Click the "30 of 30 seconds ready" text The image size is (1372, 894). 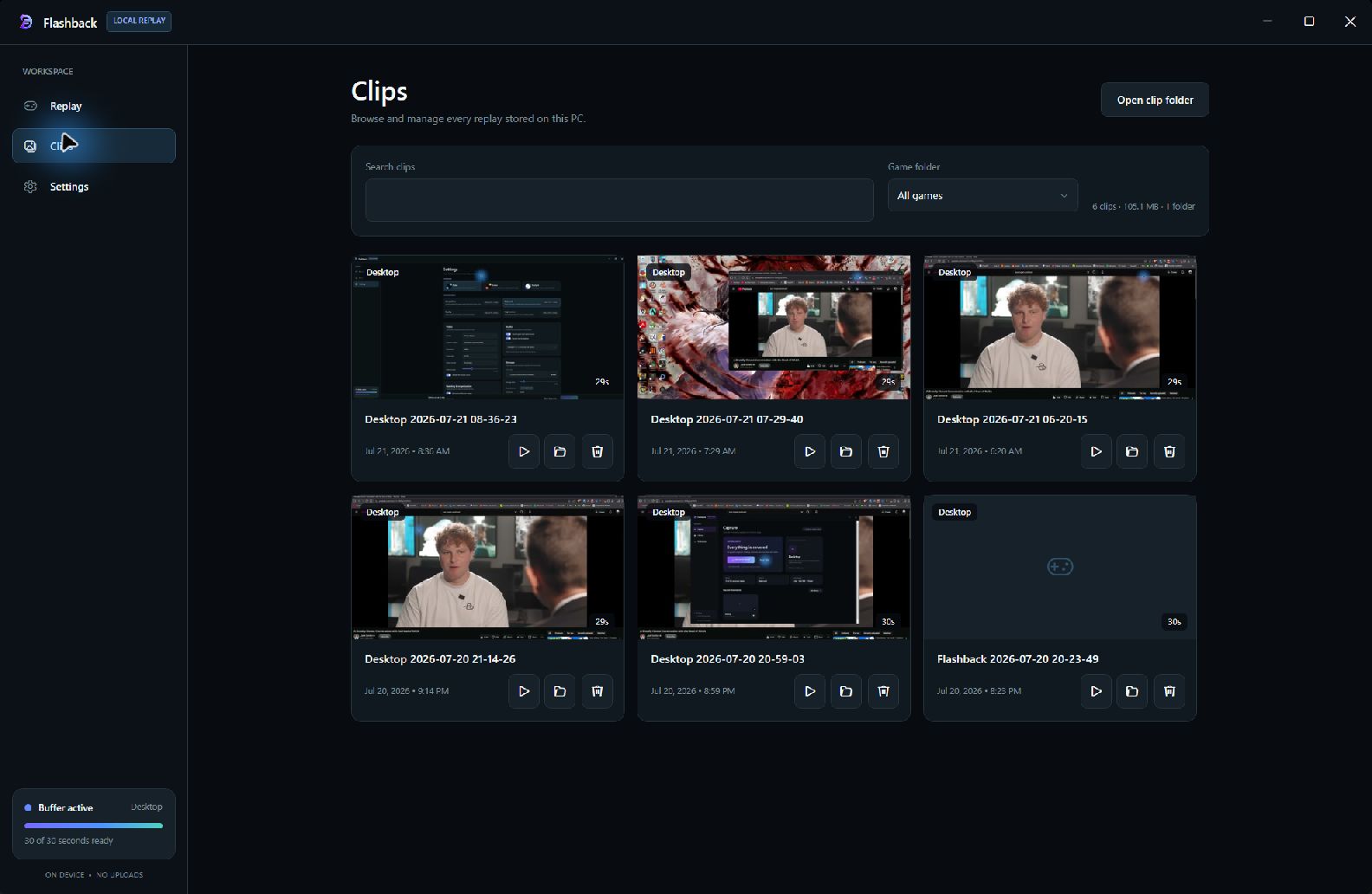[68, 840]
